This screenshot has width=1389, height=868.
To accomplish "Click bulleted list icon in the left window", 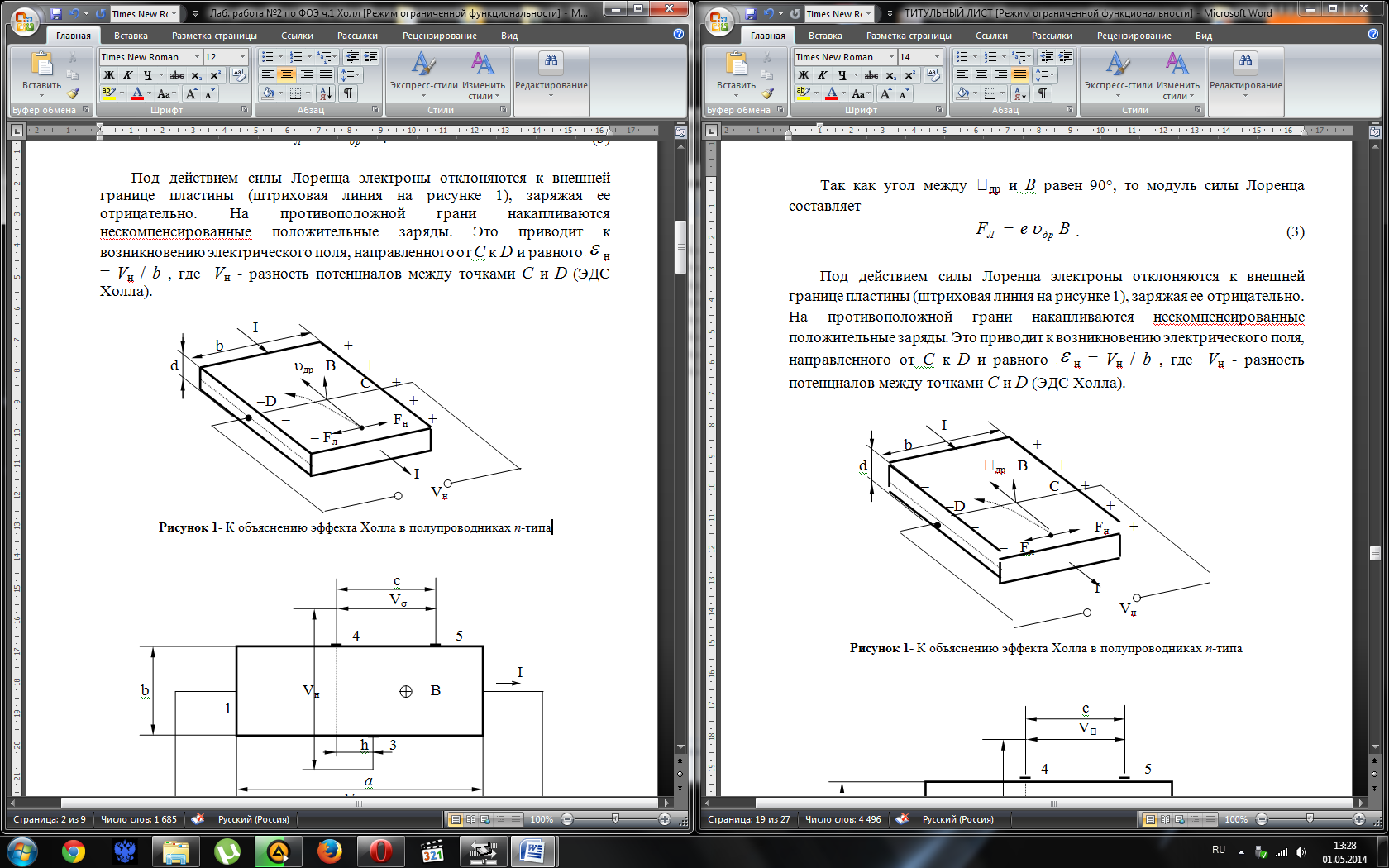I will [x=267, y=57].
